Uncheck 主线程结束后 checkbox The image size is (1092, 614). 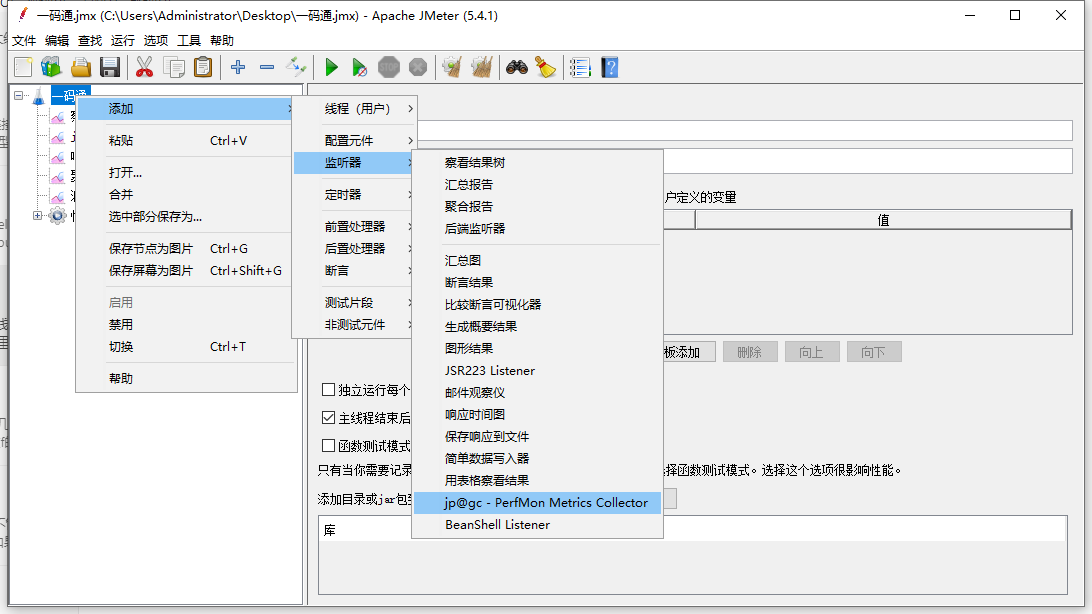[x=328, y=418]
